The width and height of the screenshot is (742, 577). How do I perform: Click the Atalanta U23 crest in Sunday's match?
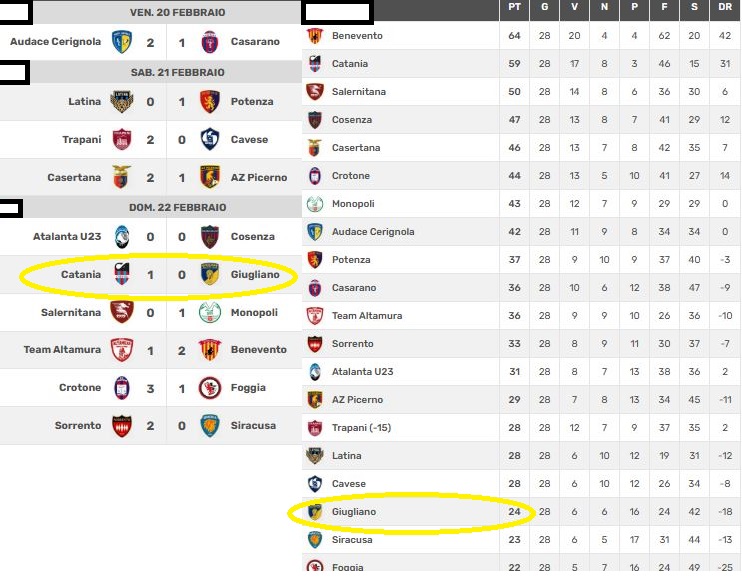click(122, 237)
